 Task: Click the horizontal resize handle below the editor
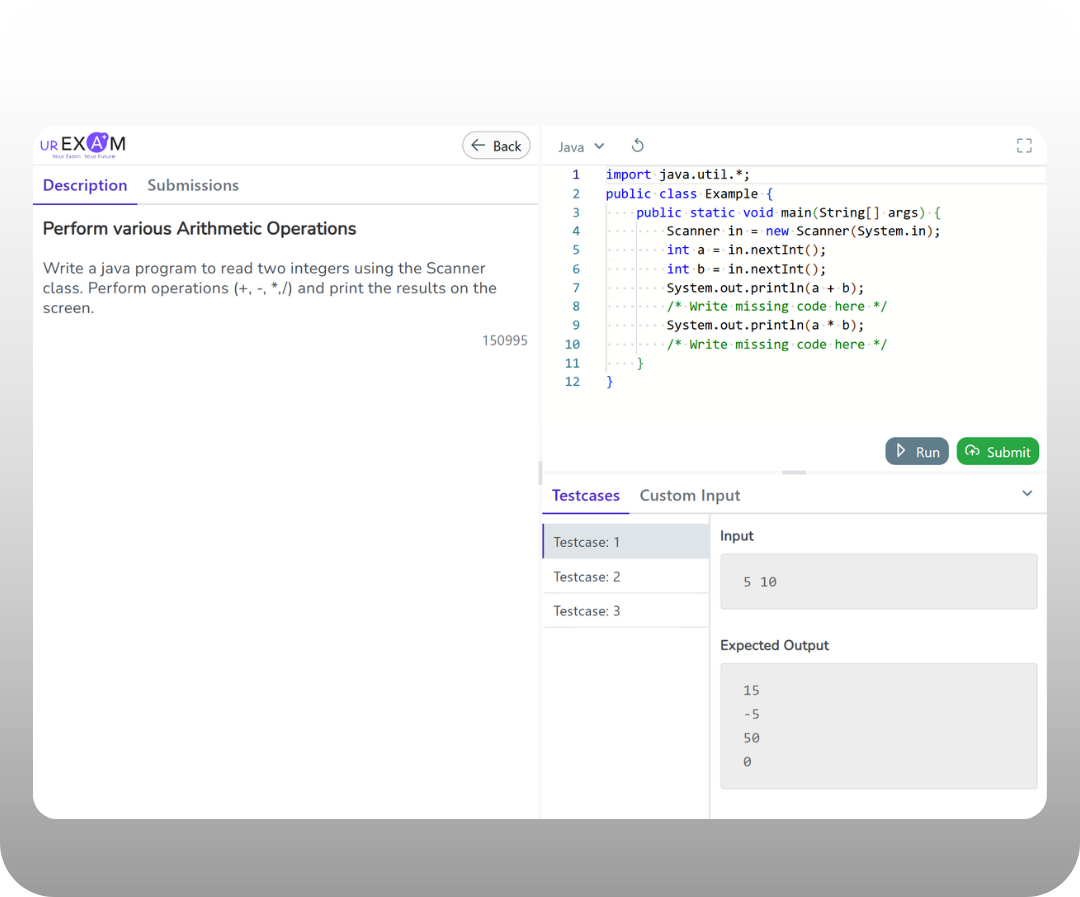(x=794, y=472)
